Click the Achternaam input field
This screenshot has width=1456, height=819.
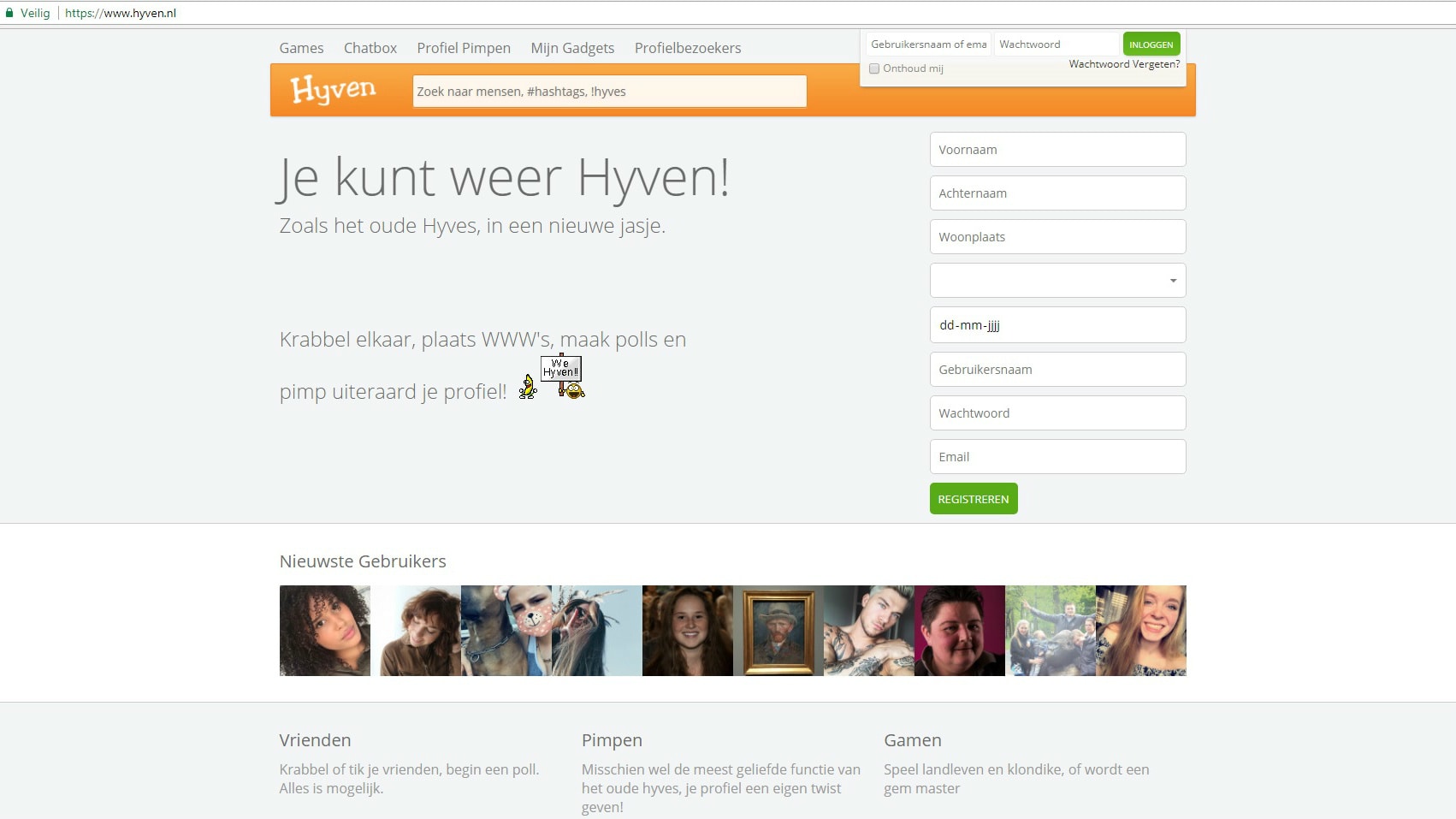[x=1058, y=193]
